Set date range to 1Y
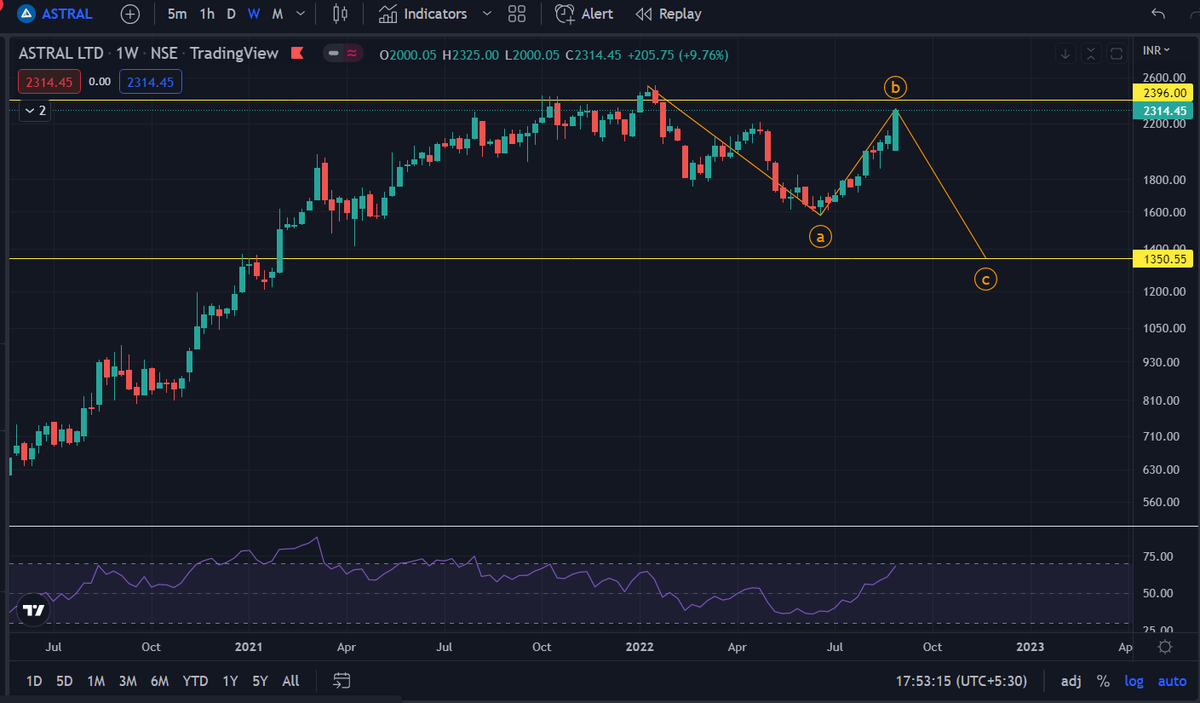This screenshot has height=703, width=1200. (x=230, y=681)
